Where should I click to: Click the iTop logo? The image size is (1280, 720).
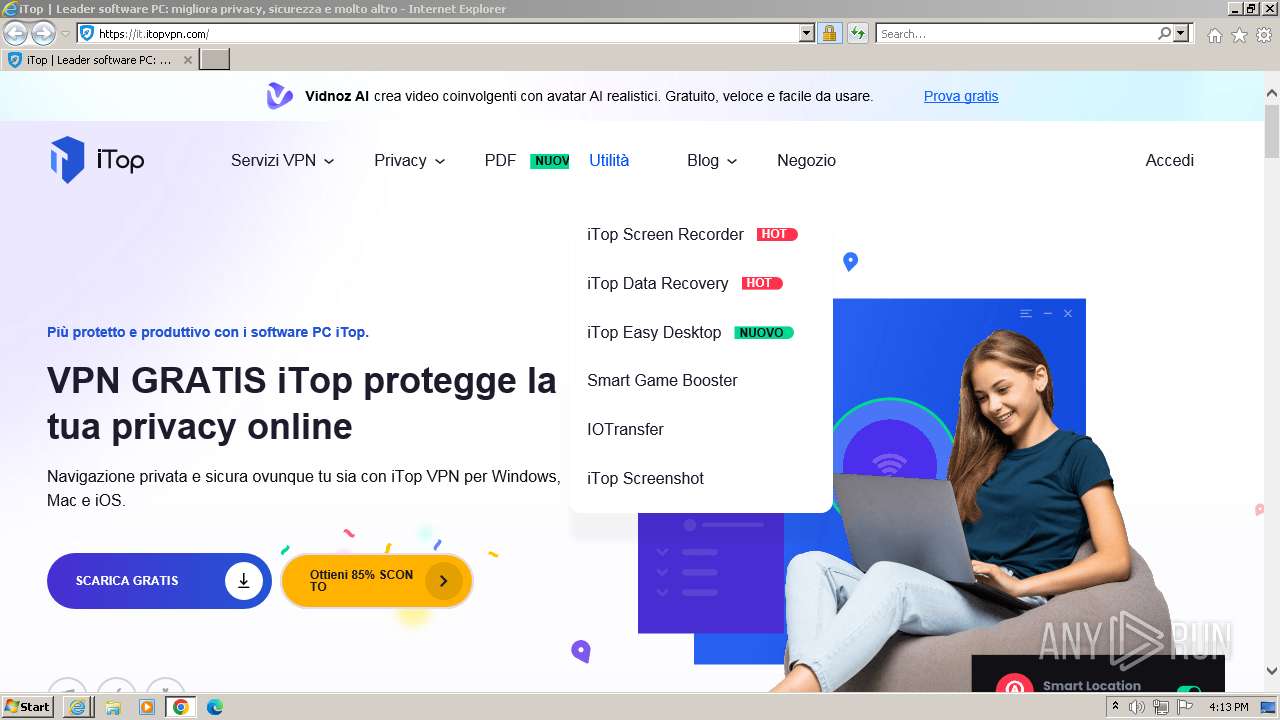(x=97, y=160)
